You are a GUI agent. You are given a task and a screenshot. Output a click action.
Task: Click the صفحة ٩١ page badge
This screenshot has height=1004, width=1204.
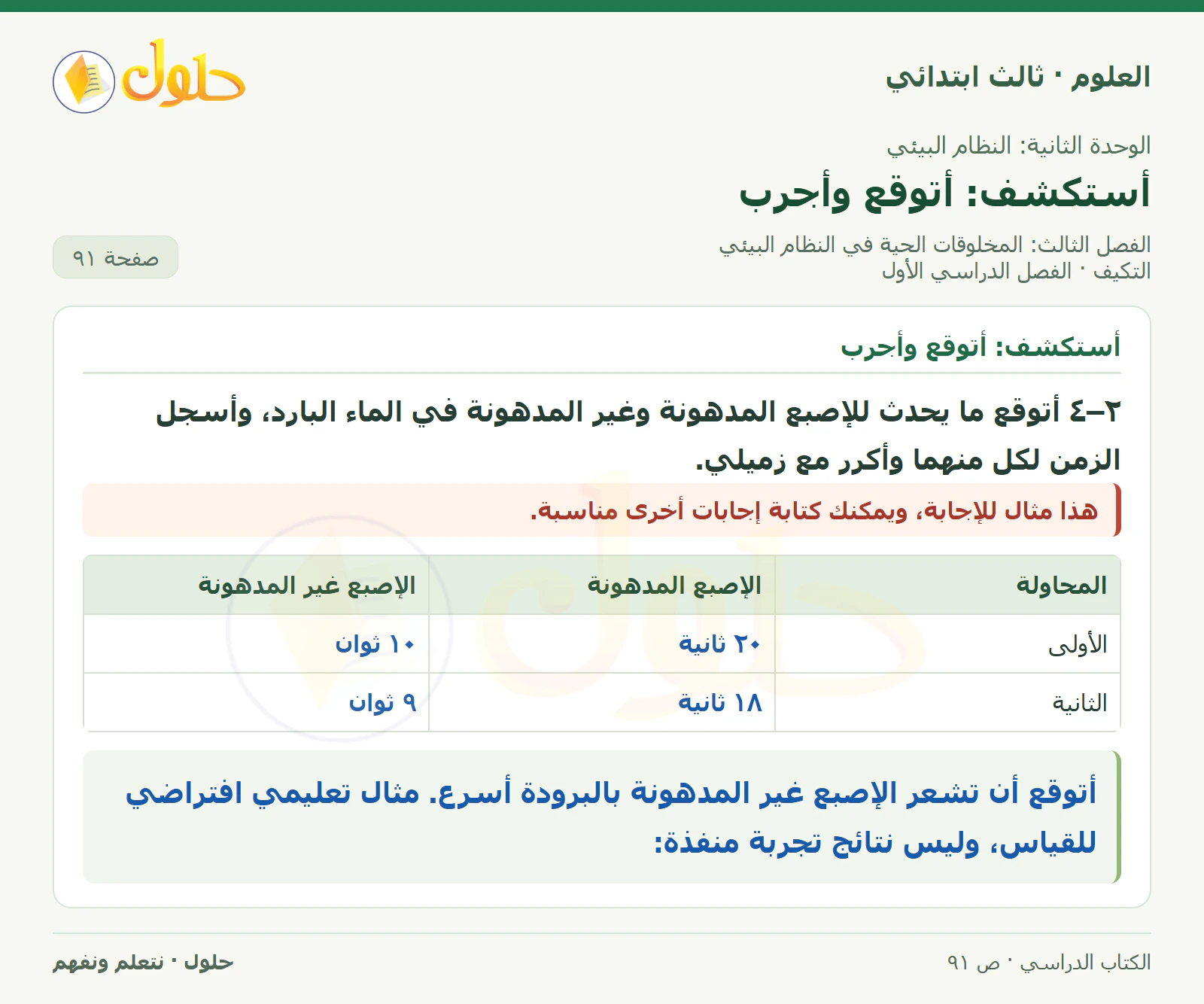[115, 257]
